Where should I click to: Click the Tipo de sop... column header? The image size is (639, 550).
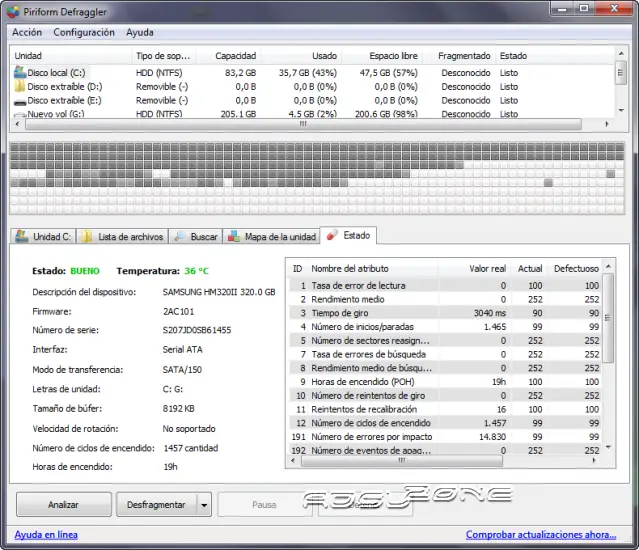coord(164,56)
